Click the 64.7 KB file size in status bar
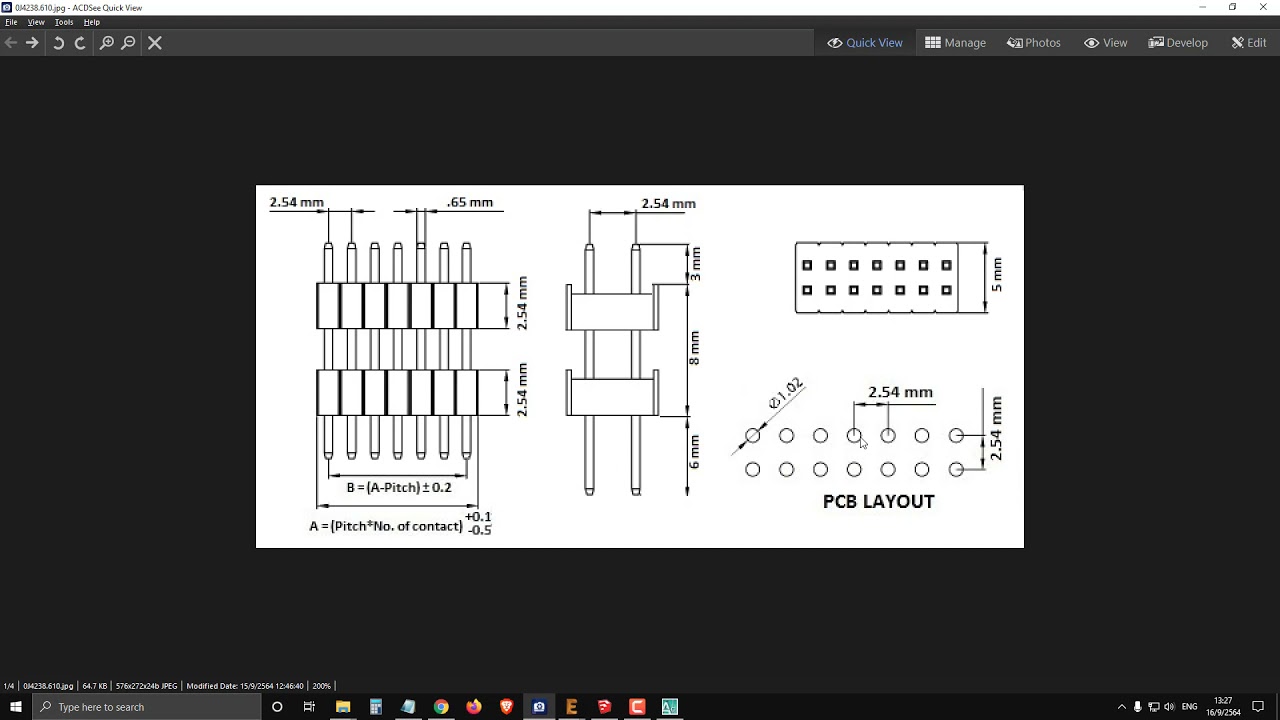This screenshot has height=720, width=1280. coord(95,686)
